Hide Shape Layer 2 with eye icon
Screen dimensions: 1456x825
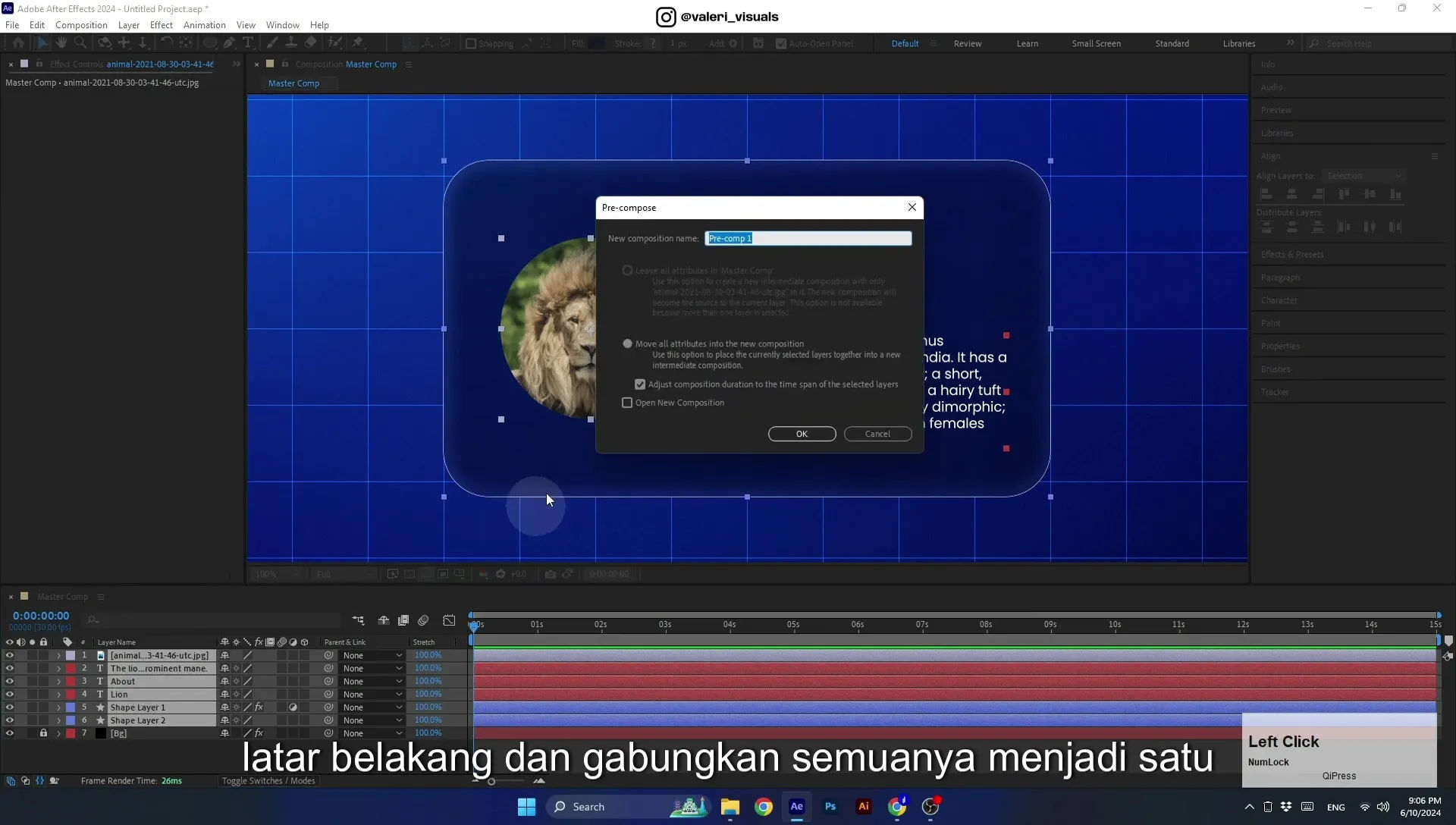(10, 720)
